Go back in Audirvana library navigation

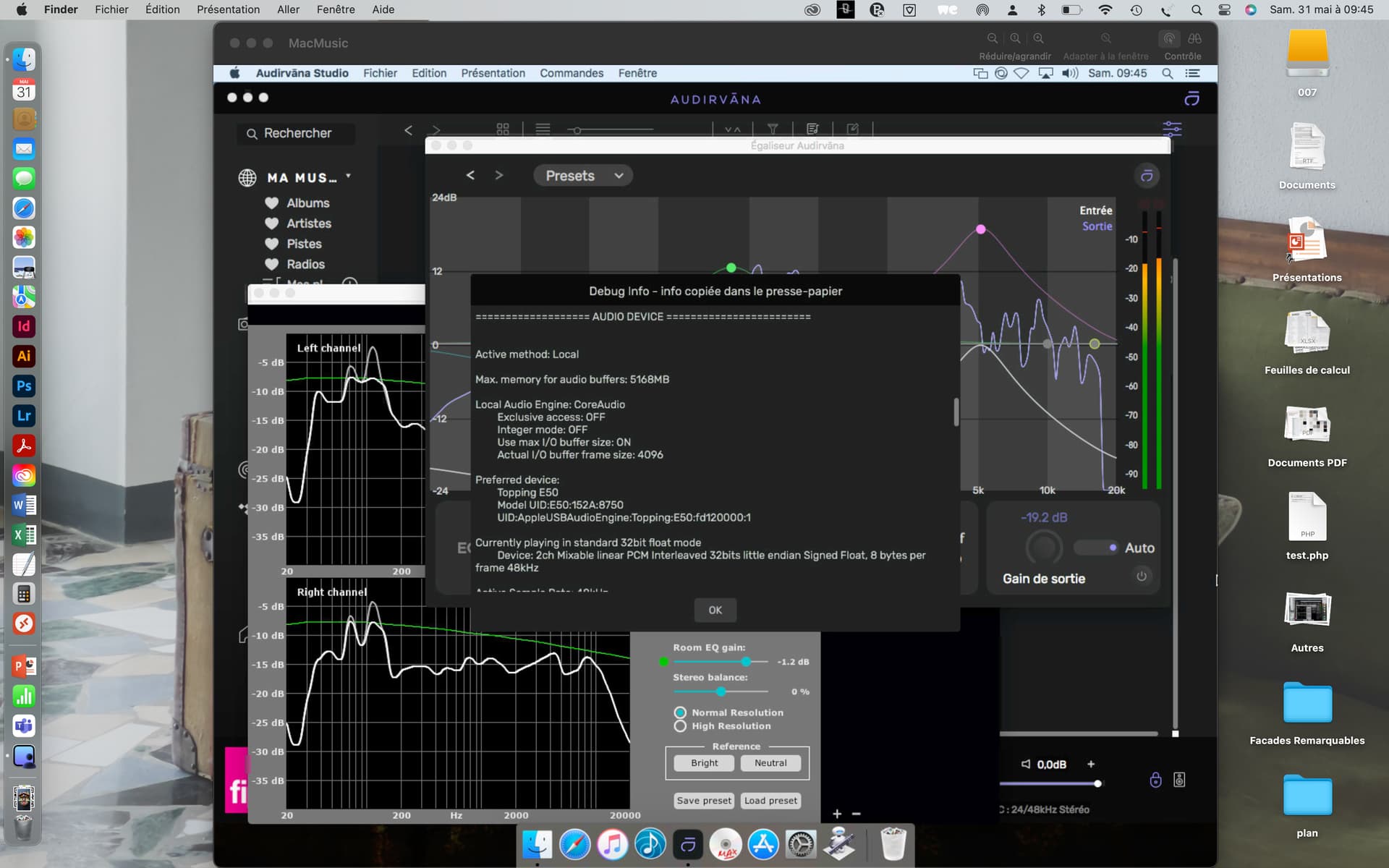tap(408, 130)
